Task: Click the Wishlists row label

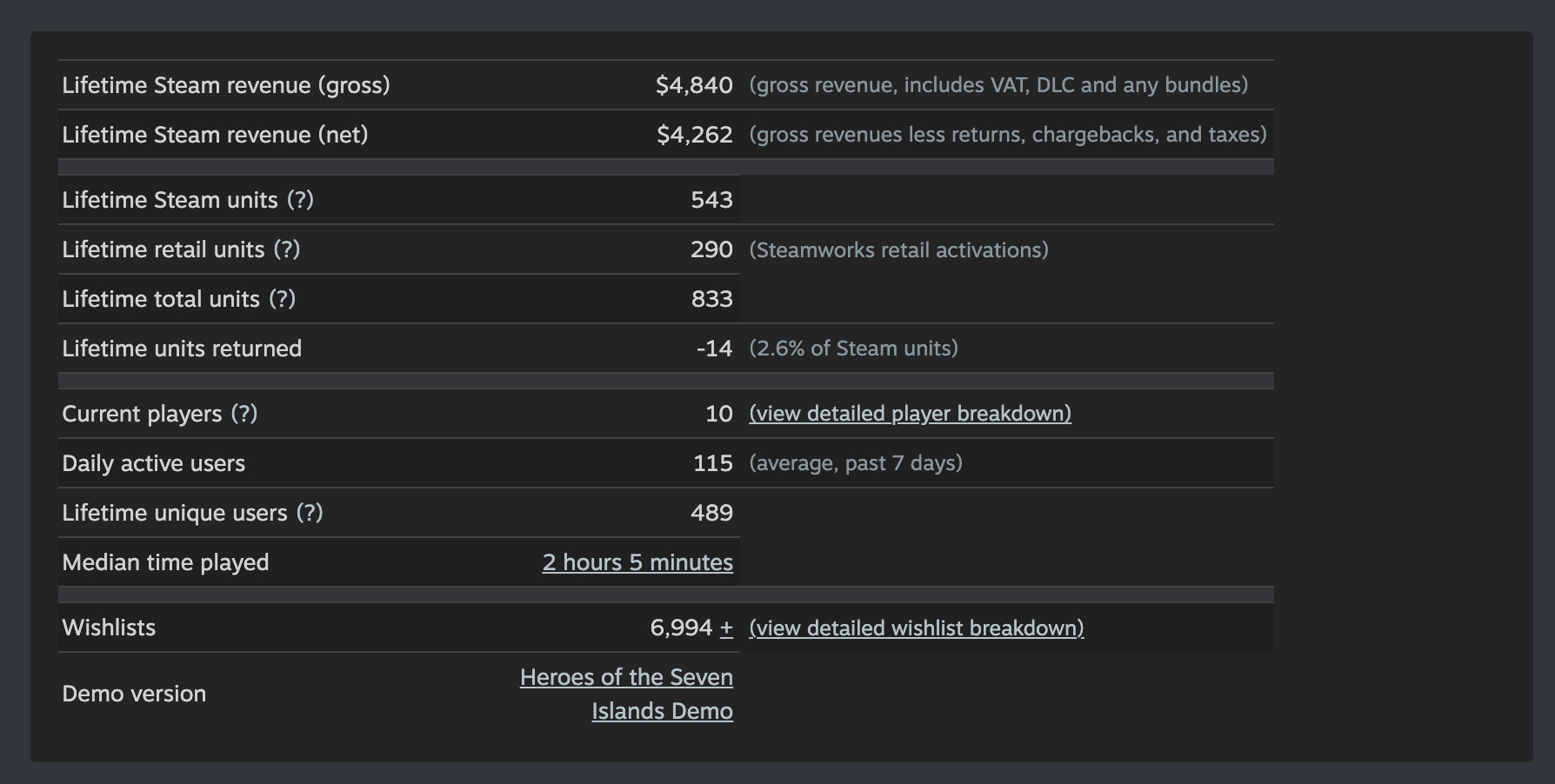Action: (109, 628)
